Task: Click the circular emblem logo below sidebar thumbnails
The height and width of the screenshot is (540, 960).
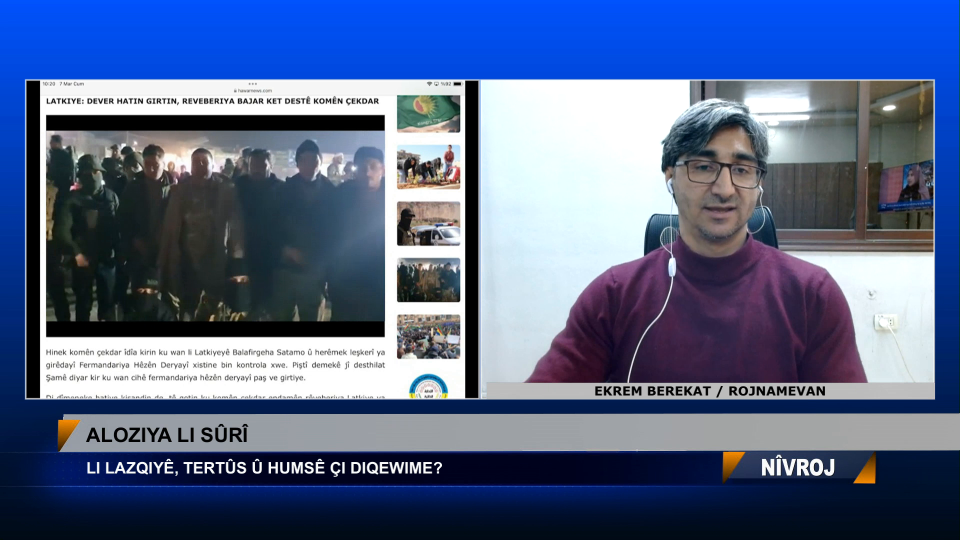Action: [x=428, y=386]
